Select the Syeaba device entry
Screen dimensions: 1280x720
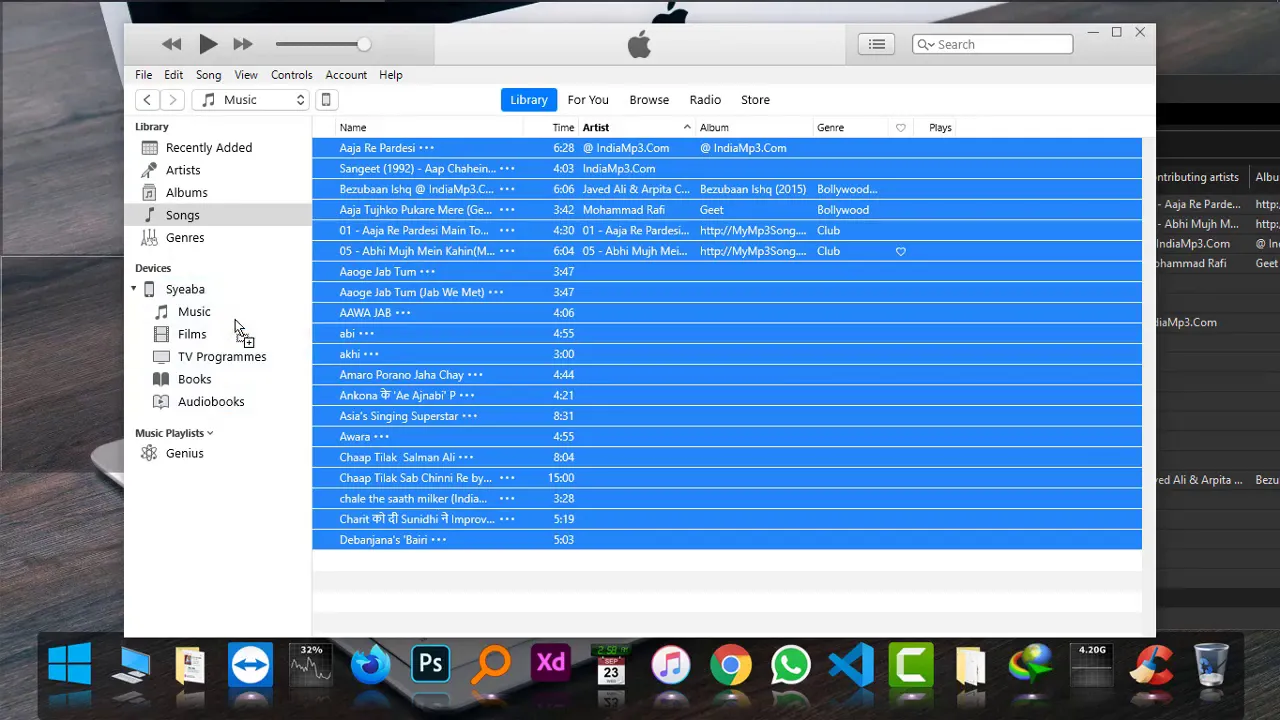185,289
